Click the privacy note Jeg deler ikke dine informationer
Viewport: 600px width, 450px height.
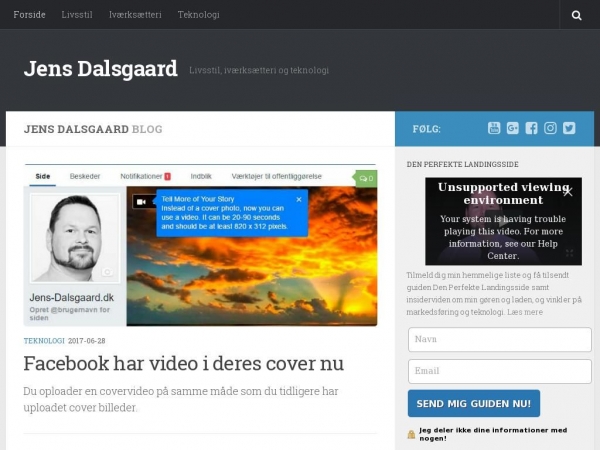point(493,434)
